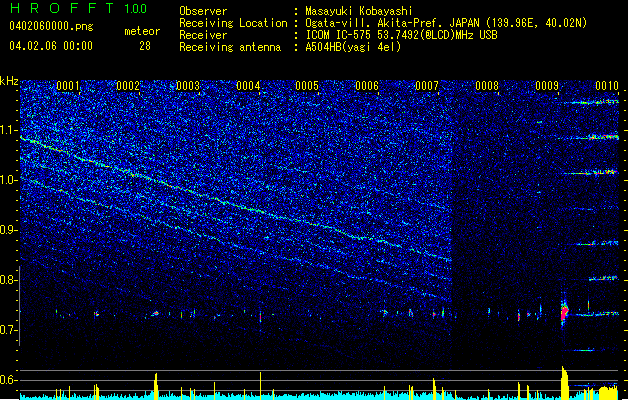Screen dimensions: 629x400
Task: Click the antenna value A504HB(yagi 4el)
Action: pos(353,47)
